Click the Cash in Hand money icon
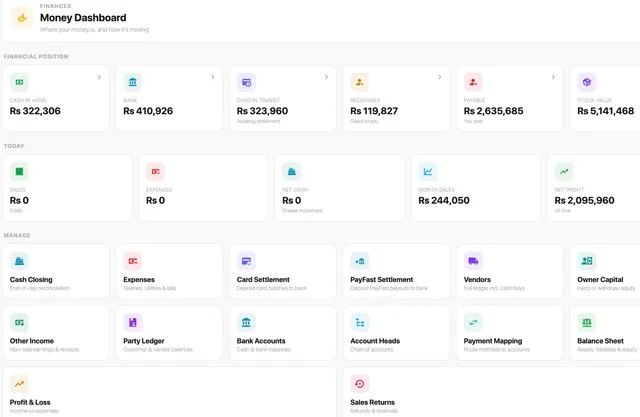Screen dimensions: 640x417 [x=19, y=82]
